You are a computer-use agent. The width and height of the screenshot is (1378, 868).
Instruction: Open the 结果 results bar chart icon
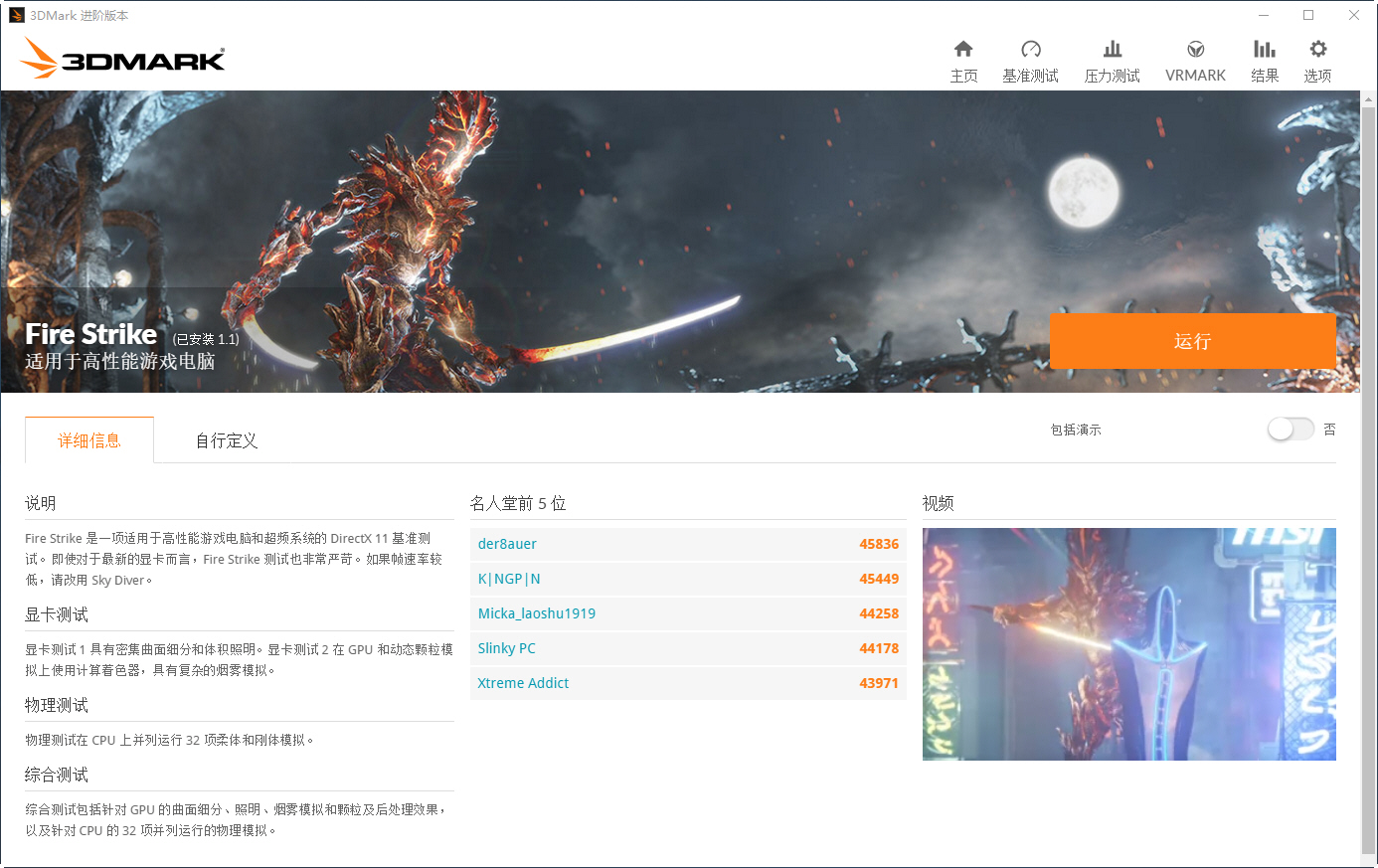tap(1265, 49)
